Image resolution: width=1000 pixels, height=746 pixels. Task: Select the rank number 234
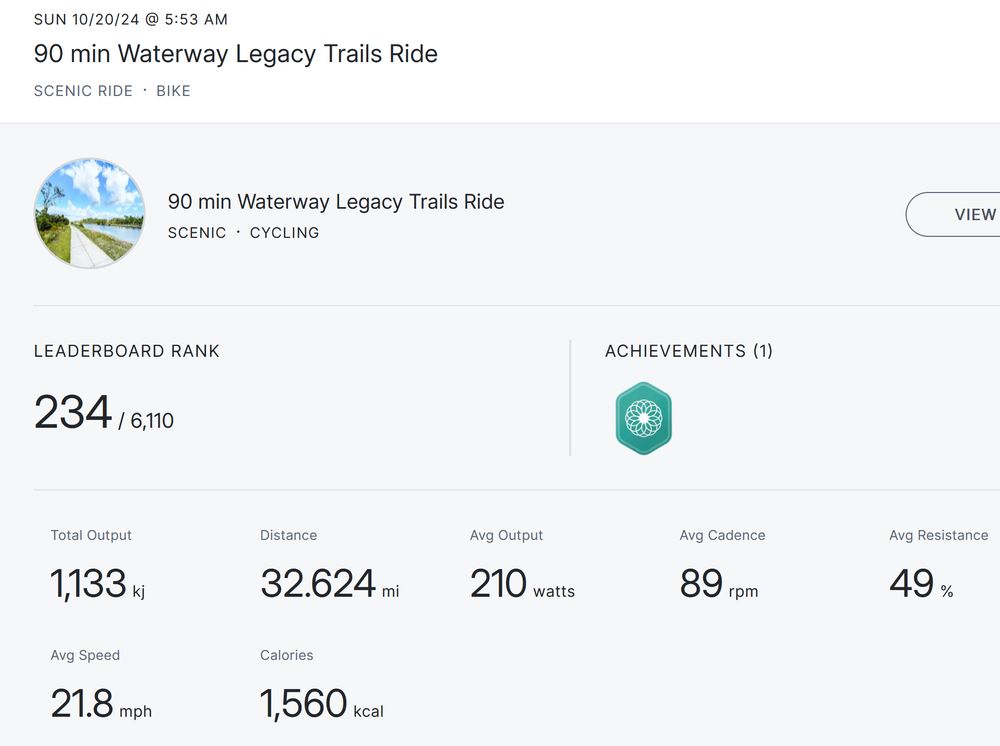[72, 413]
